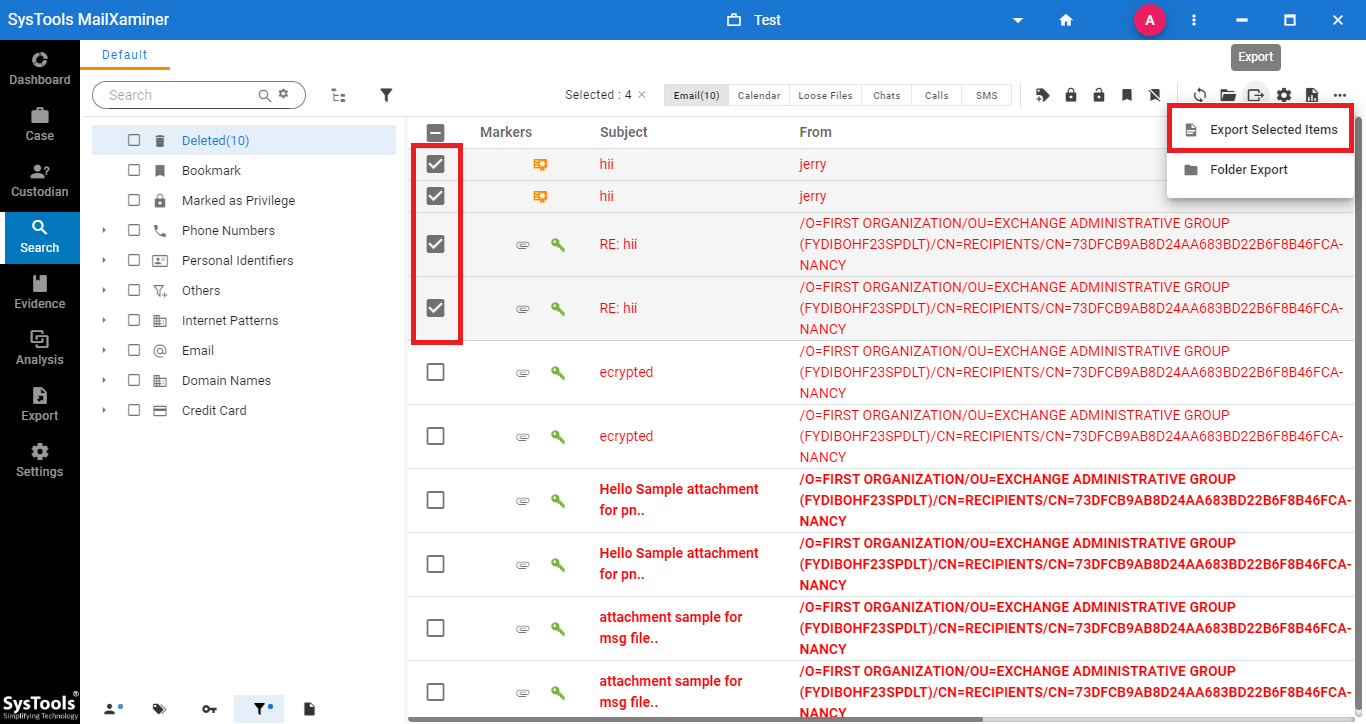Screen dimensions: 1366x724
Task: Click the key icon in bottom panel bar
Action: point(209,709)
